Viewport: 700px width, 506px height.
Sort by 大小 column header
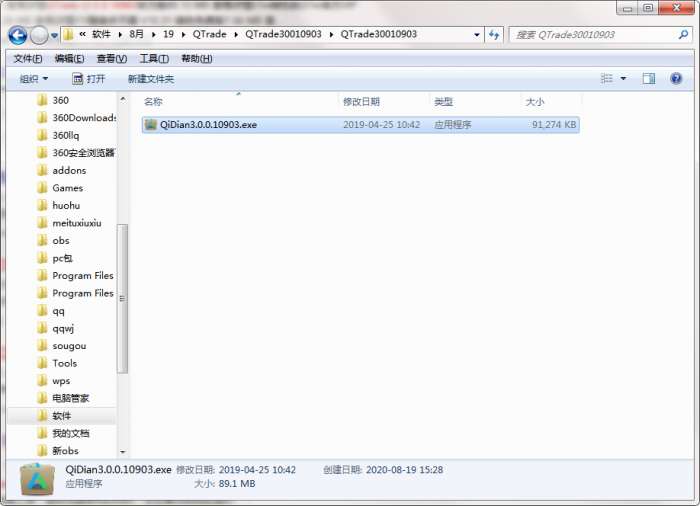[535, 102]
